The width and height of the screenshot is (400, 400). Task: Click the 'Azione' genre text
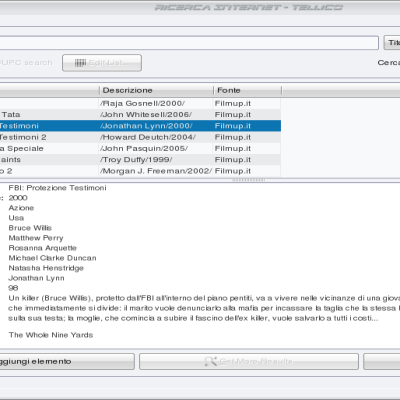(21, 208)
